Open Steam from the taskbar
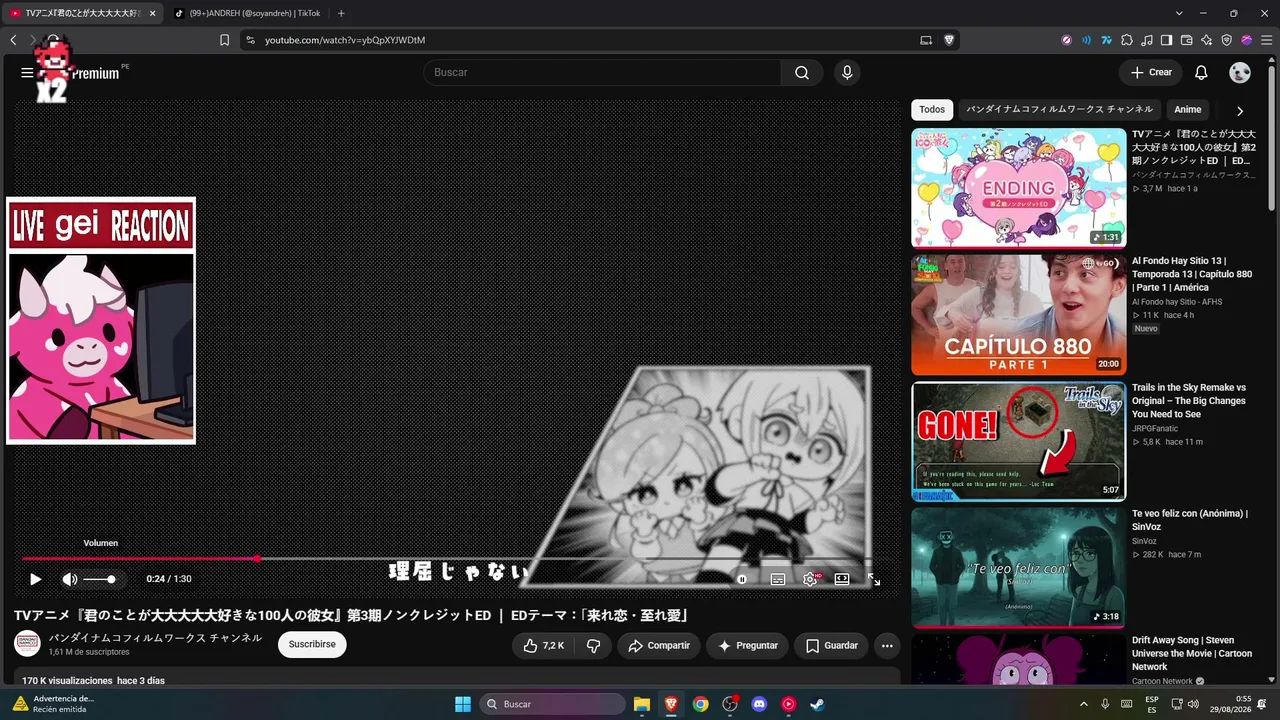Image resolution: width=1280 pixels, height=720 pixels. pyautogui.click(x=817, y=704)
